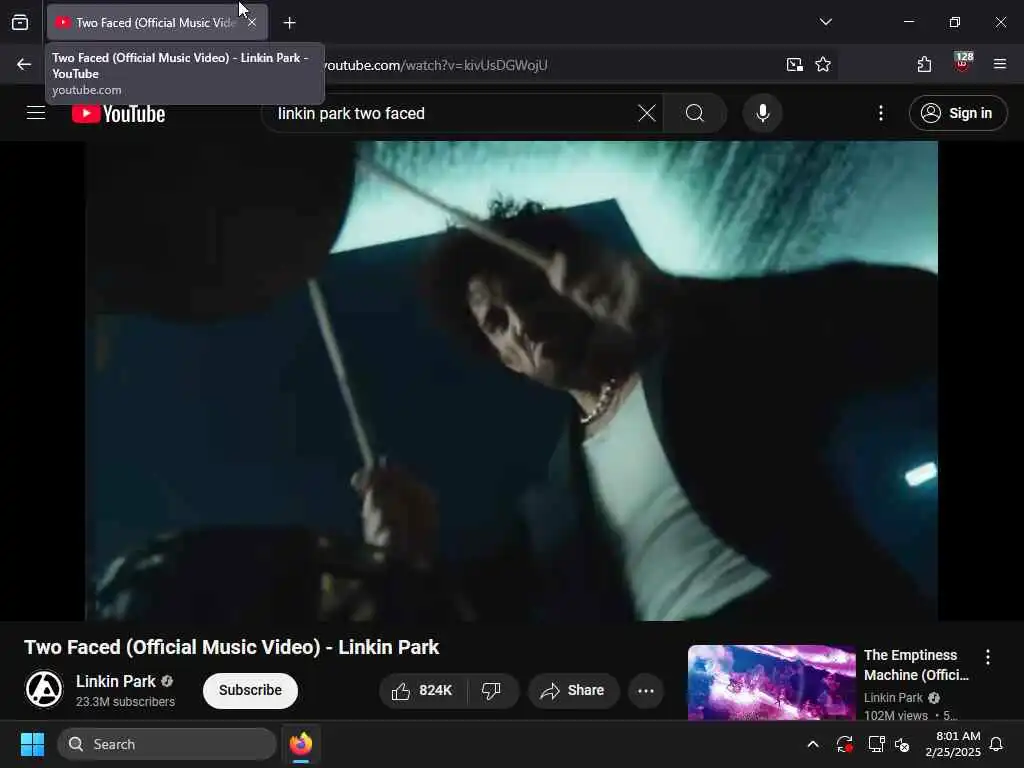Expand the list all tabs chevron

tap(825, 22)
